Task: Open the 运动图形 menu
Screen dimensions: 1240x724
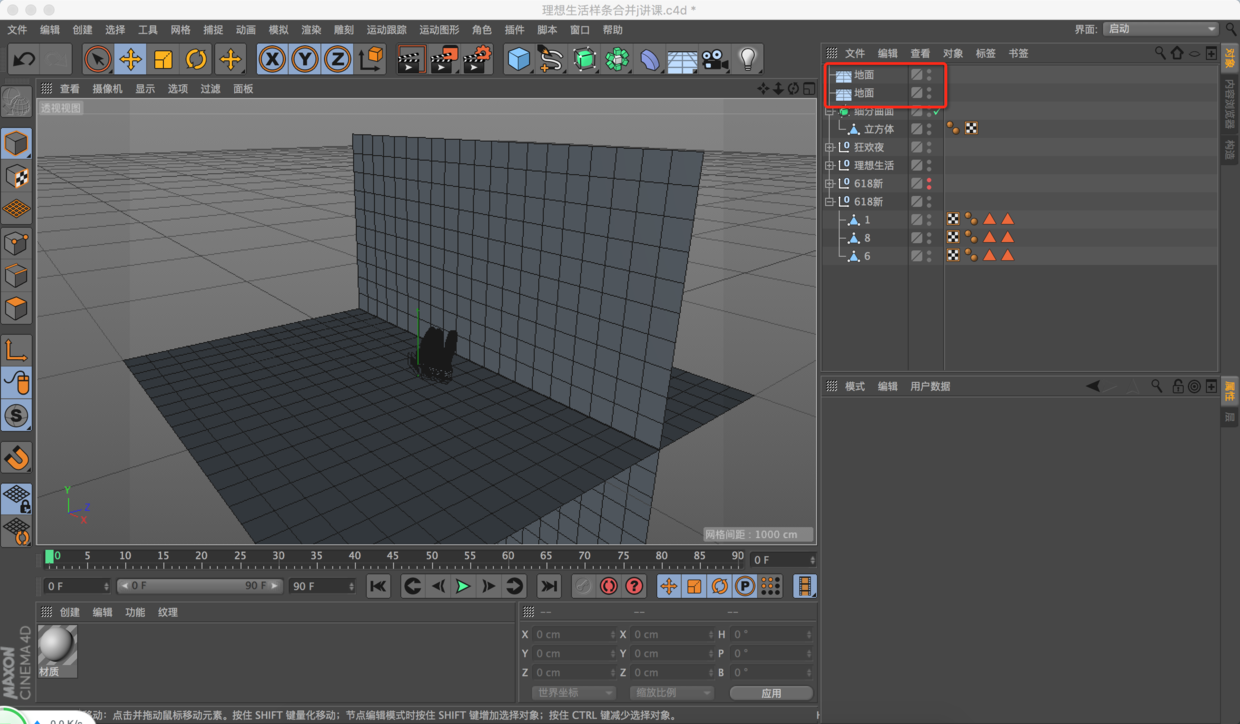Action: (439, 30)
